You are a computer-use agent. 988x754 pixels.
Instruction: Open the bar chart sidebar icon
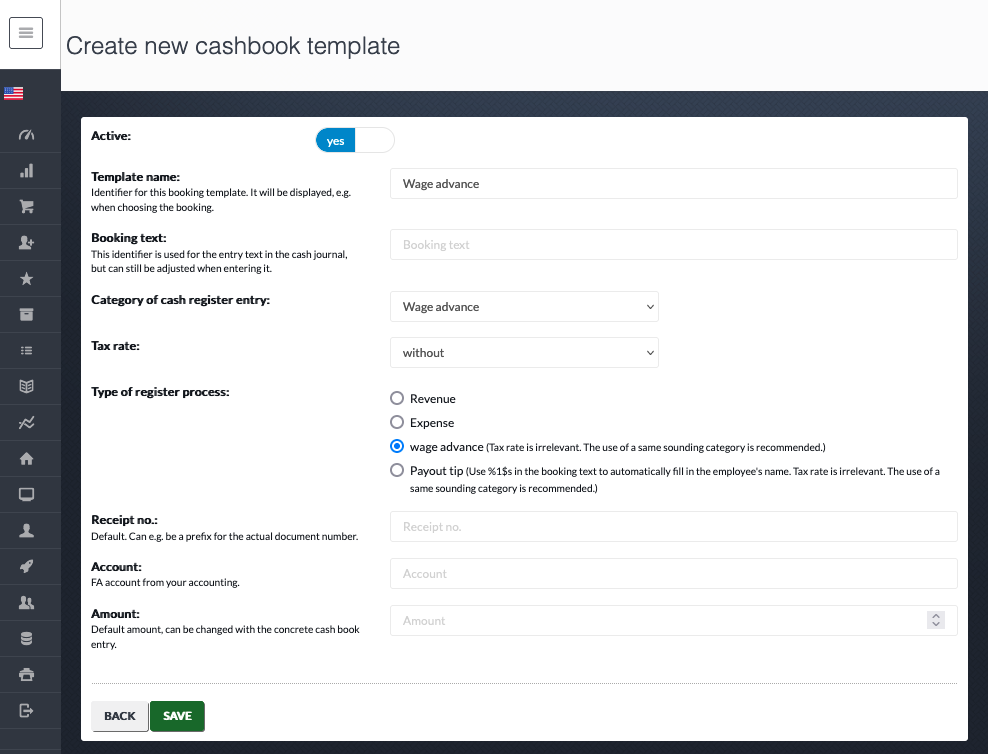26,171
